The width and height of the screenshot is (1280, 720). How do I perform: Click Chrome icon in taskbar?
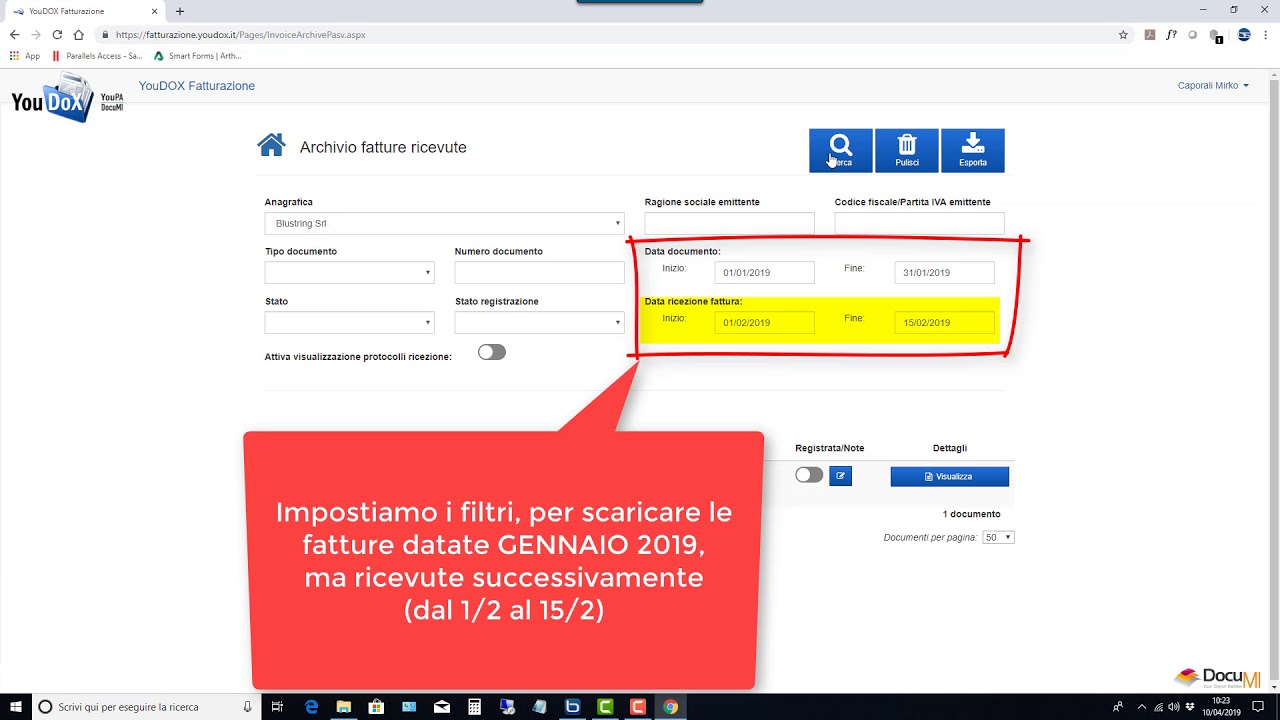coord(670,707)
